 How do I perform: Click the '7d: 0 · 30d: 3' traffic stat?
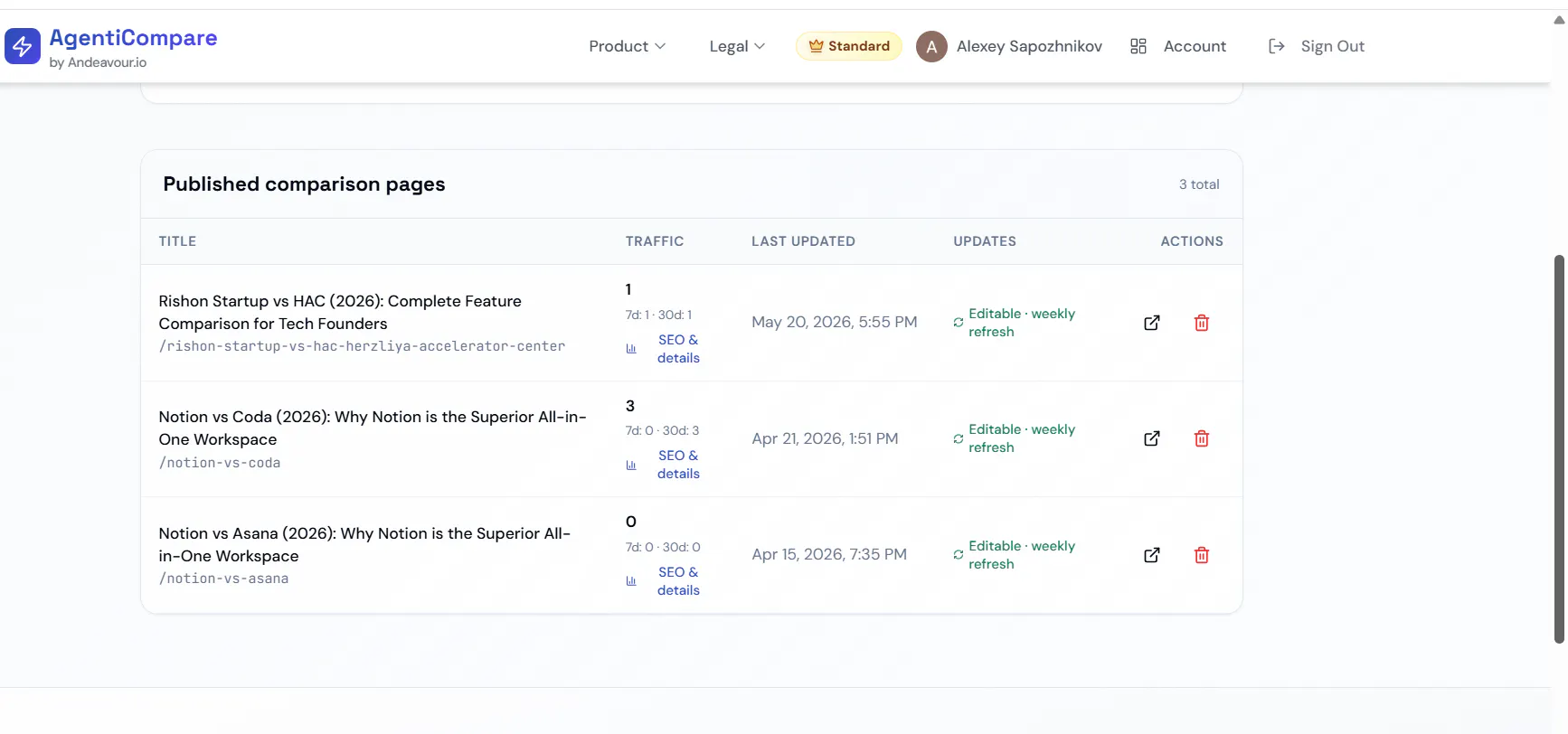pyautogui.click(x=662, y=430)
